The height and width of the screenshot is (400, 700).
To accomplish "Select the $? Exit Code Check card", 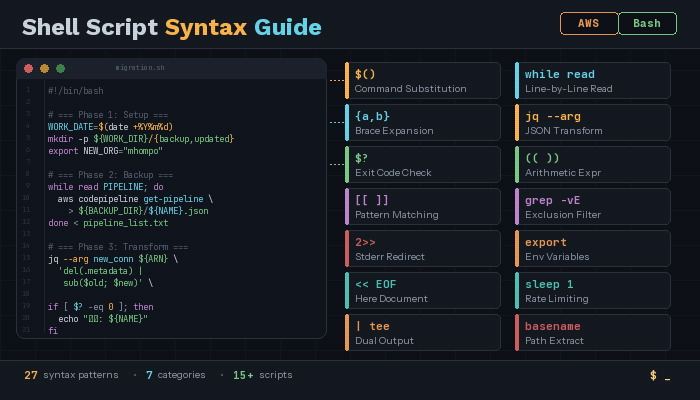I will (423, 165).
